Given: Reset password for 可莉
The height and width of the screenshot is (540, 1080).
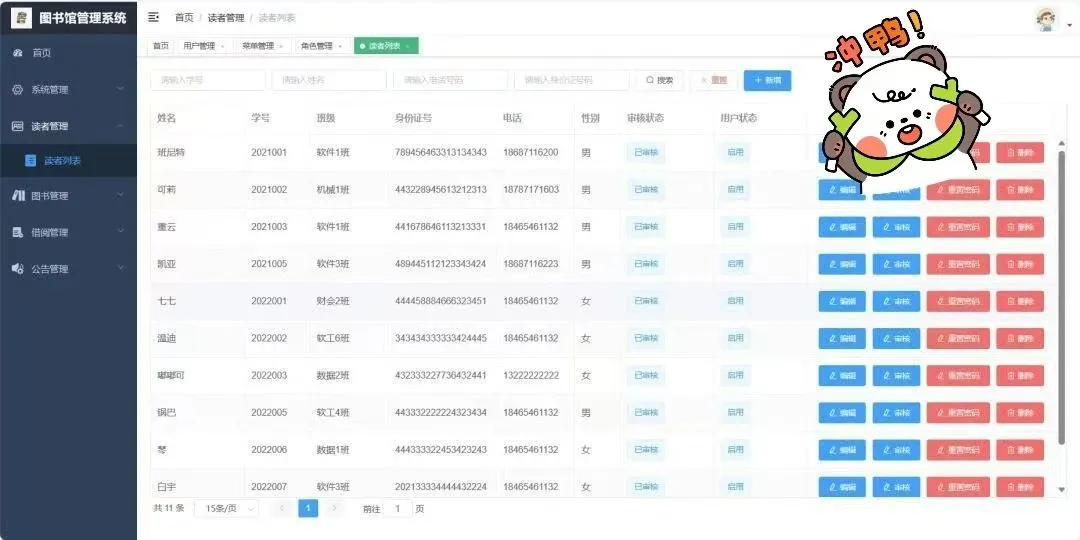Looking at the screenshot, I should 958,189.
